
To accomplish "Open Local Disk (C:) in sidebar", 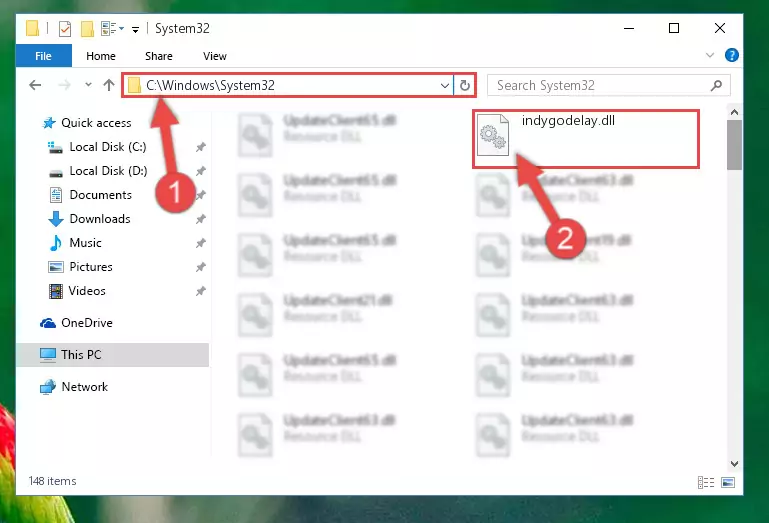I will 107,147.
